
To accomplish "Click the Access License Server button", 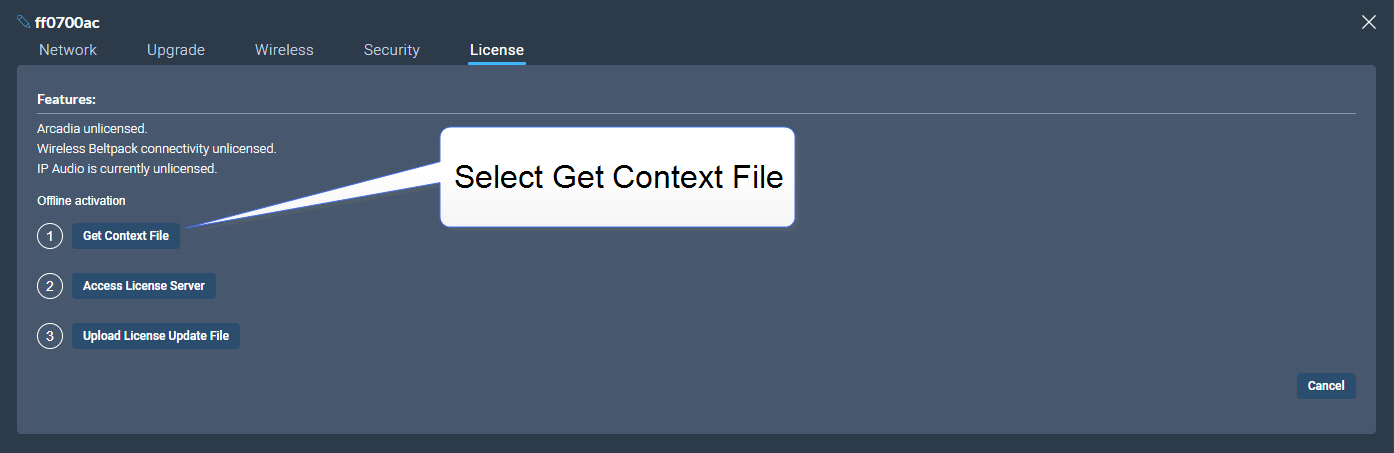I will click(144, 286).
